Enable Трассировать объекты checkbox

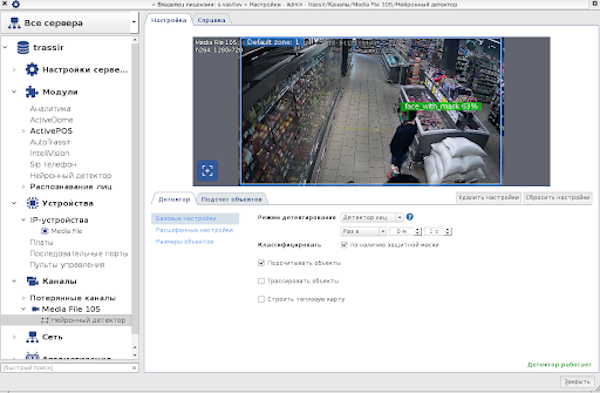tap(261, 281)
